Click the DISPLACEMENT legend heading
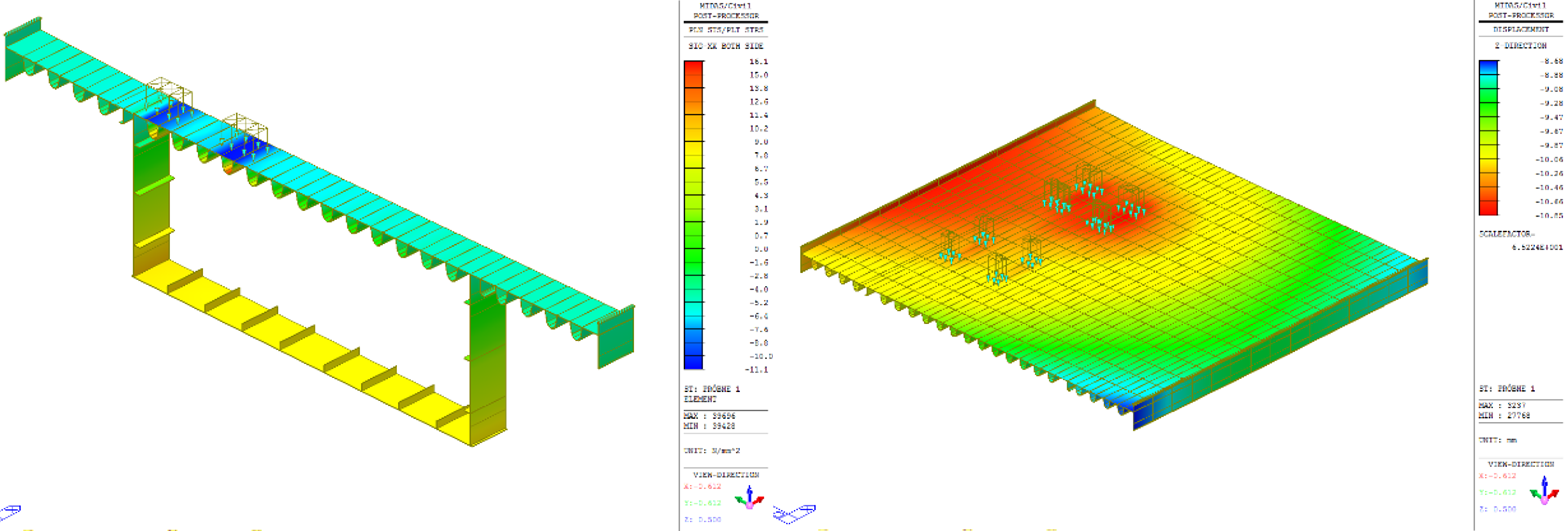The image size is (1568, 531). pyautogui.click(x=1520, y=29)
